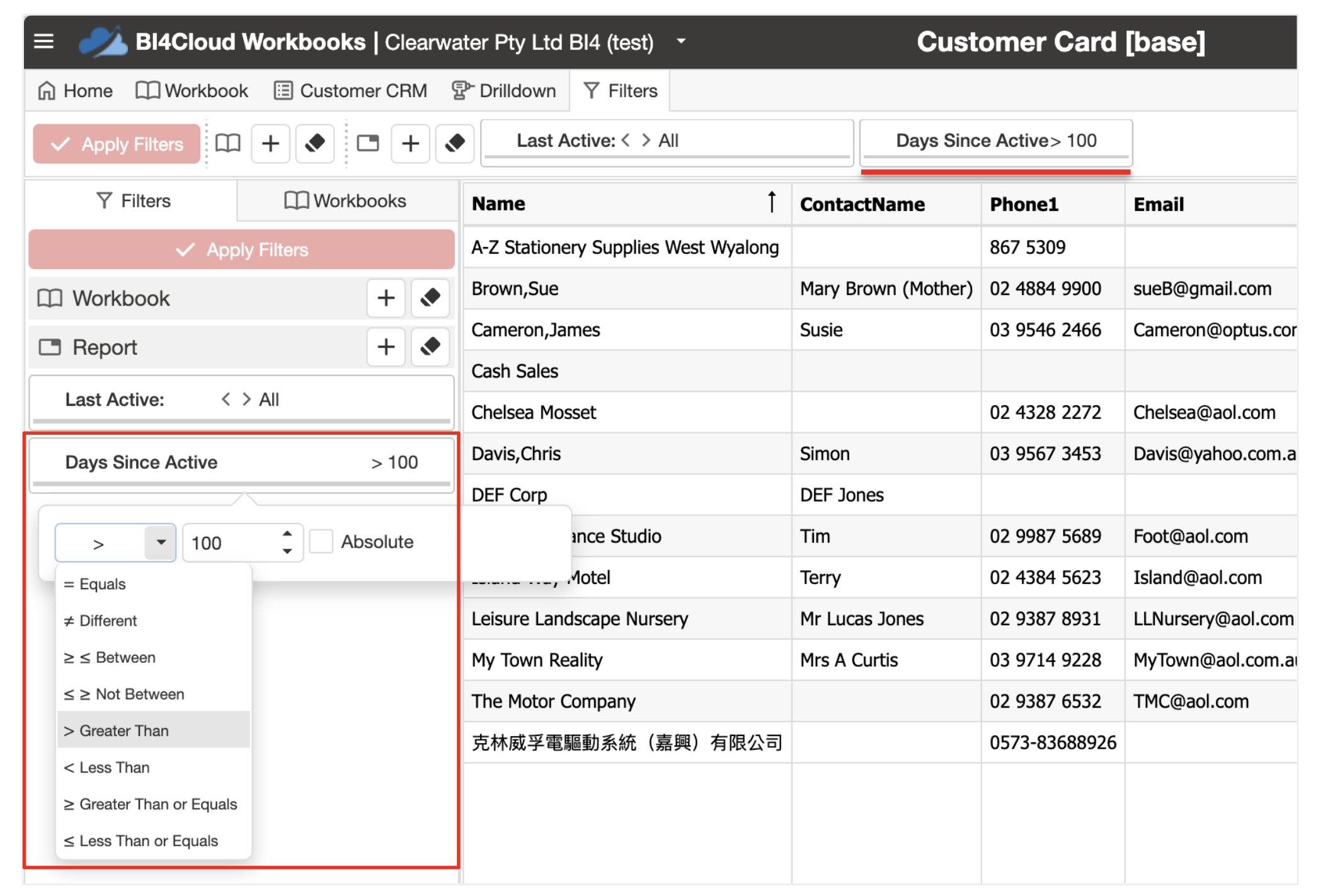This screenshot has width=1323, height=896.
Task: Click previous arrow in side Last Active
Action: click(x=226, y=399)
